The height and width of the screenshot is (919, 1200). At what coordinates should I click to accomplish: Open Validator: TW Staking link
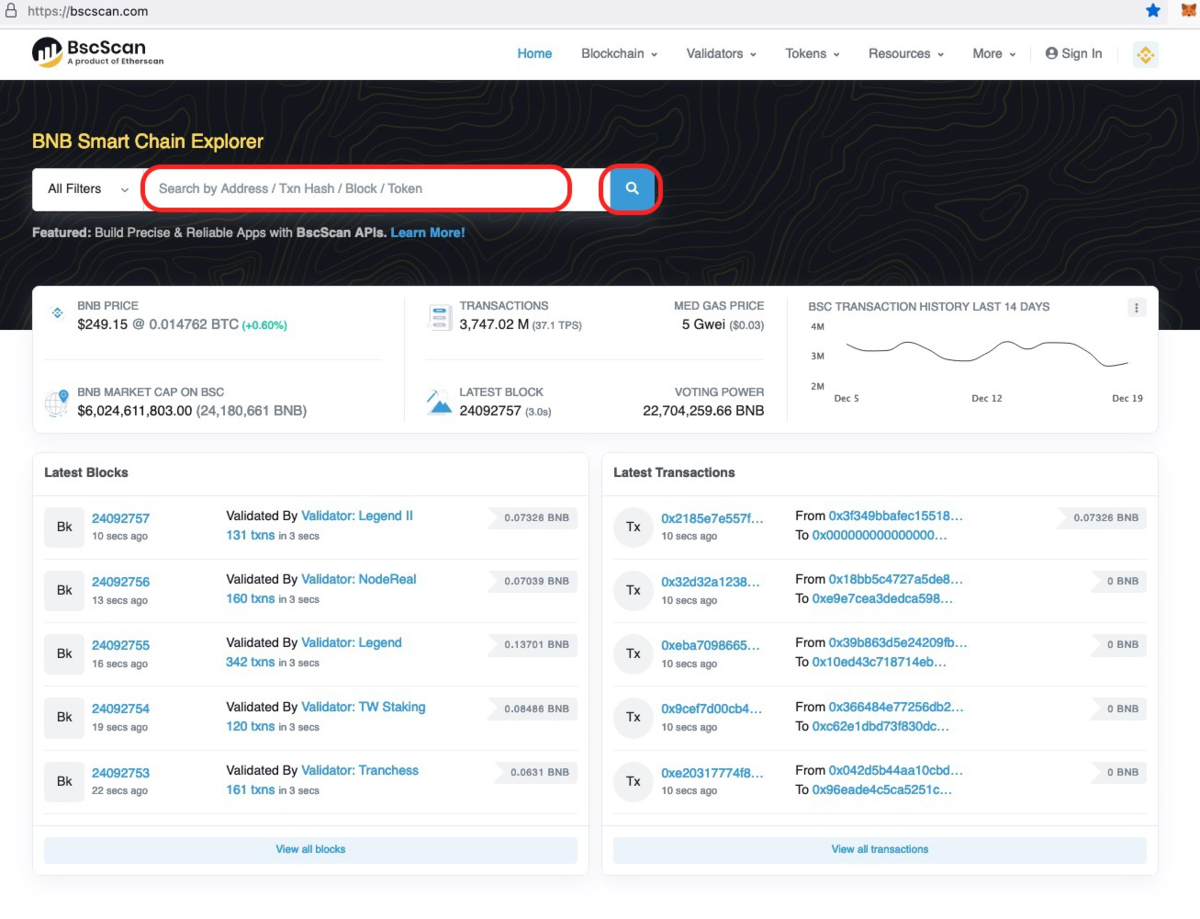363,707
